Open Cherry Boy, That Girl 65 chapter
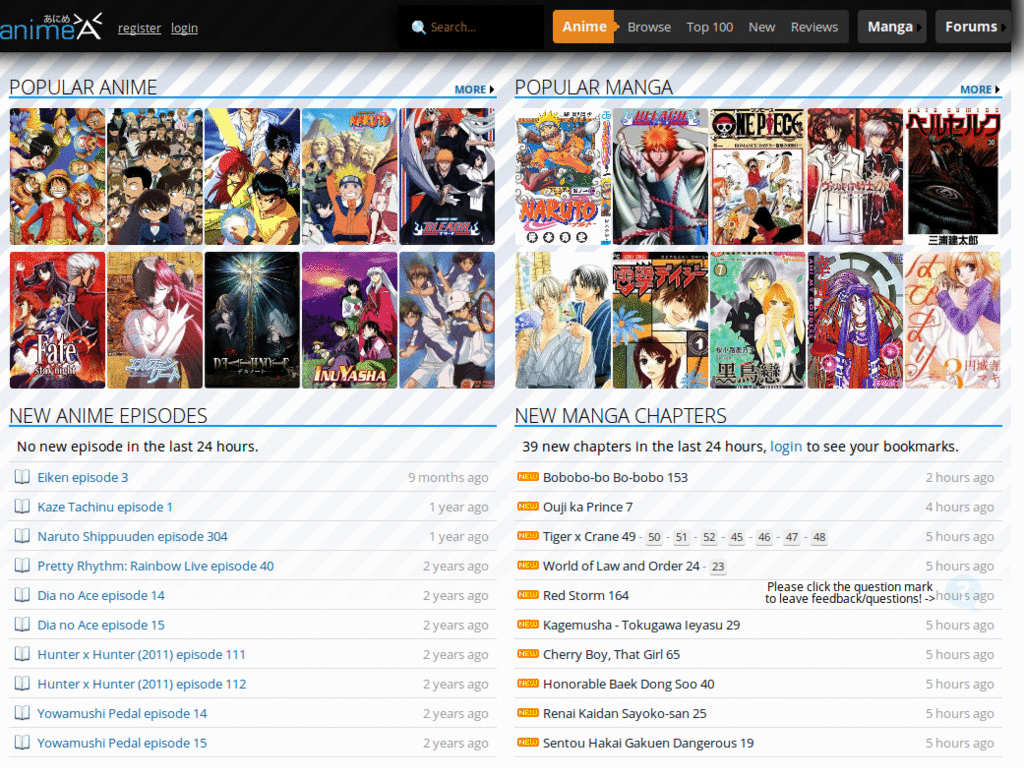Viewport: 1024px width, 768px height. click(611, 654)
